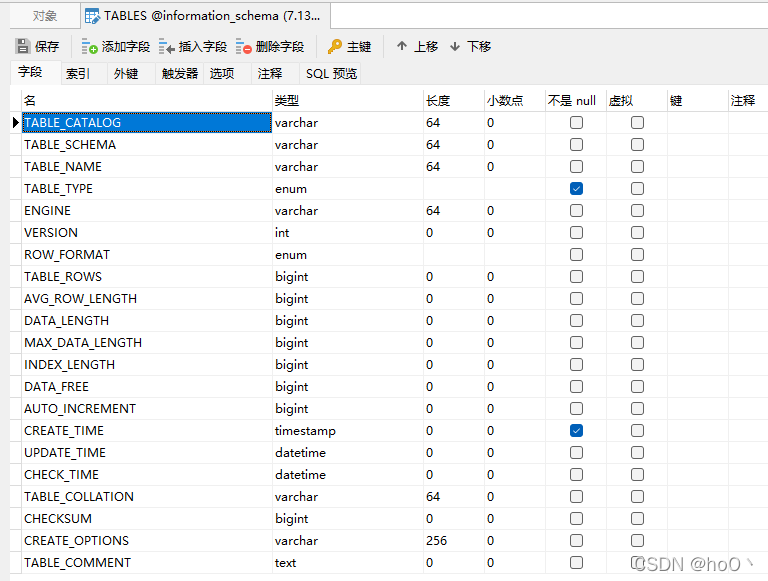The width and height of the screenshot is (768, 581).
Task: Enable Not null for TABLE_COMMENT
Action: click(576, 562)
